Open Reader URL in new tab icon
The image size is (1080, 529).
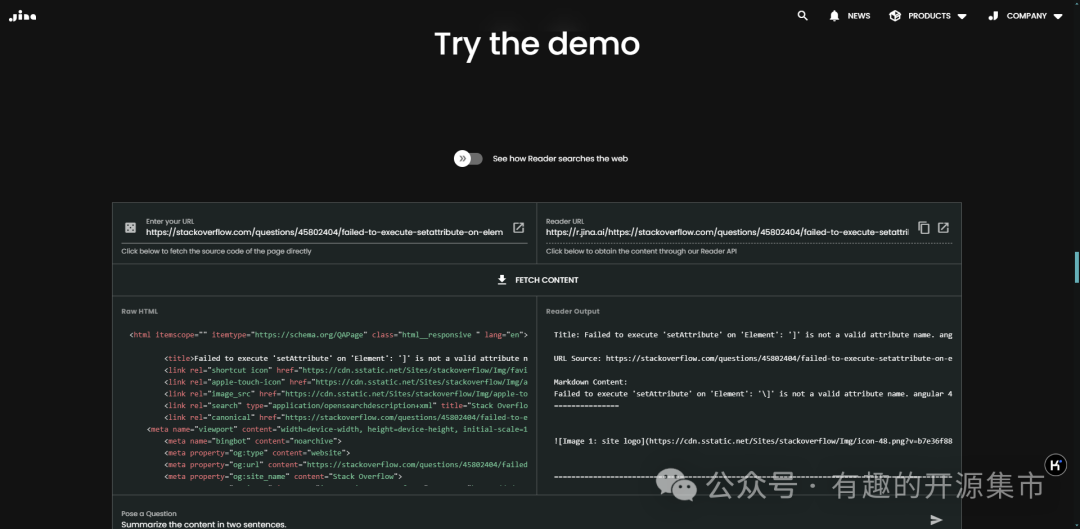(943, 228)
